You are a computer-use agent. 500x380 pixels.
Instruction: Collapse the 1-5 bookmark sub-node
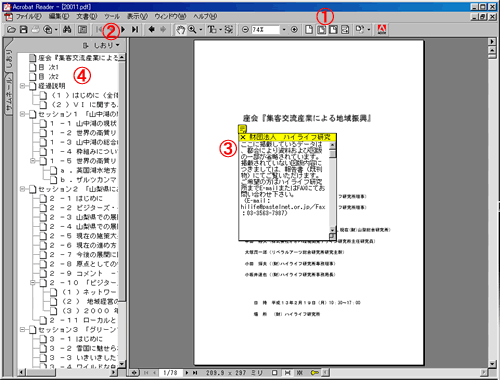(33, 161)
